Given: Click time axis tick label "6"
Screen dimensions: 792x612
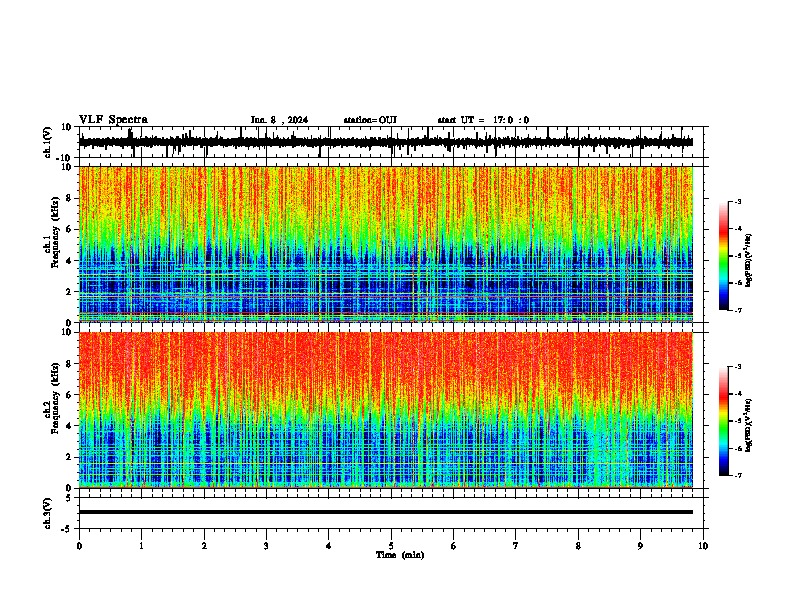Looking at the screenshot, I should 453,546.
